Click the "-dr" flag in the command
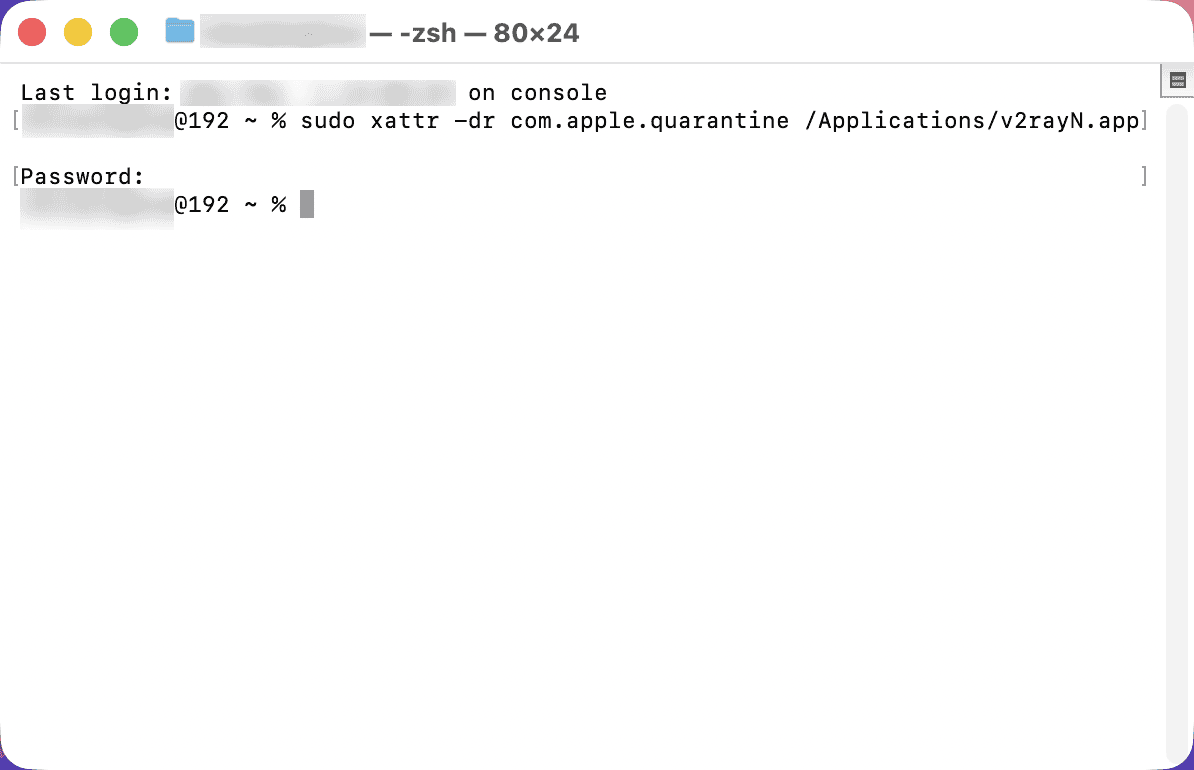1194x770 pixels. click(x=467, y=121)
